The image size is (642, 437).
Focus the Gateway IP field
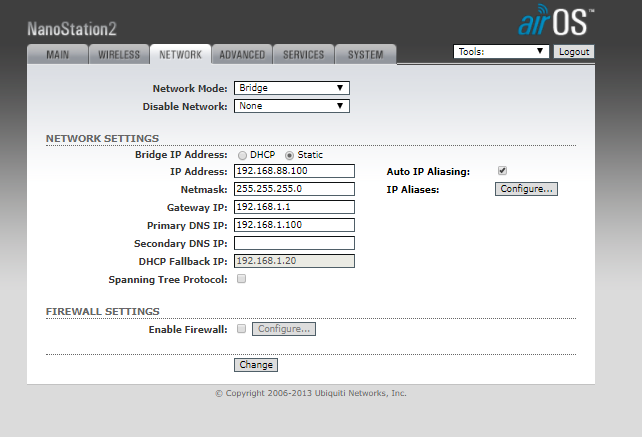tap(294, 207)
